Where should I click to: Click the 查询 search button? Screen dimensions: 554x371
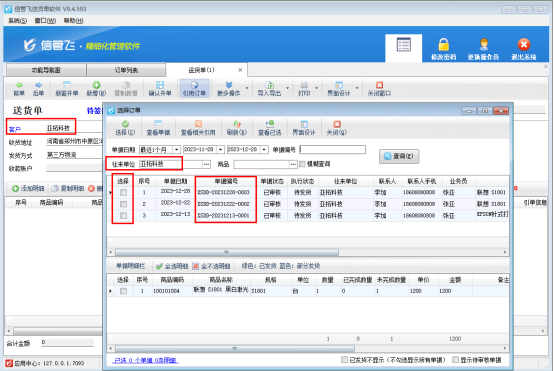399,156
